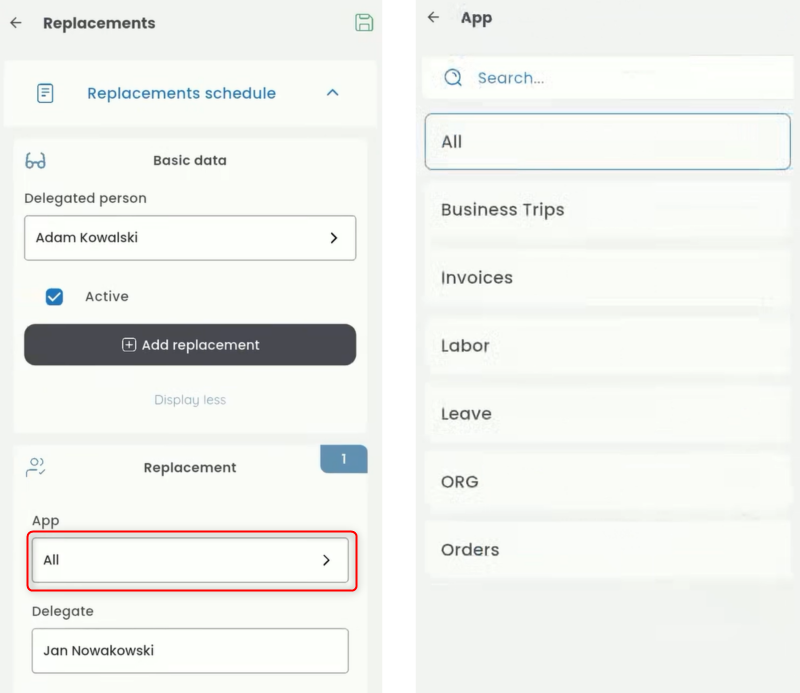Click the search magnifier icon

click(x=453, y=78)
